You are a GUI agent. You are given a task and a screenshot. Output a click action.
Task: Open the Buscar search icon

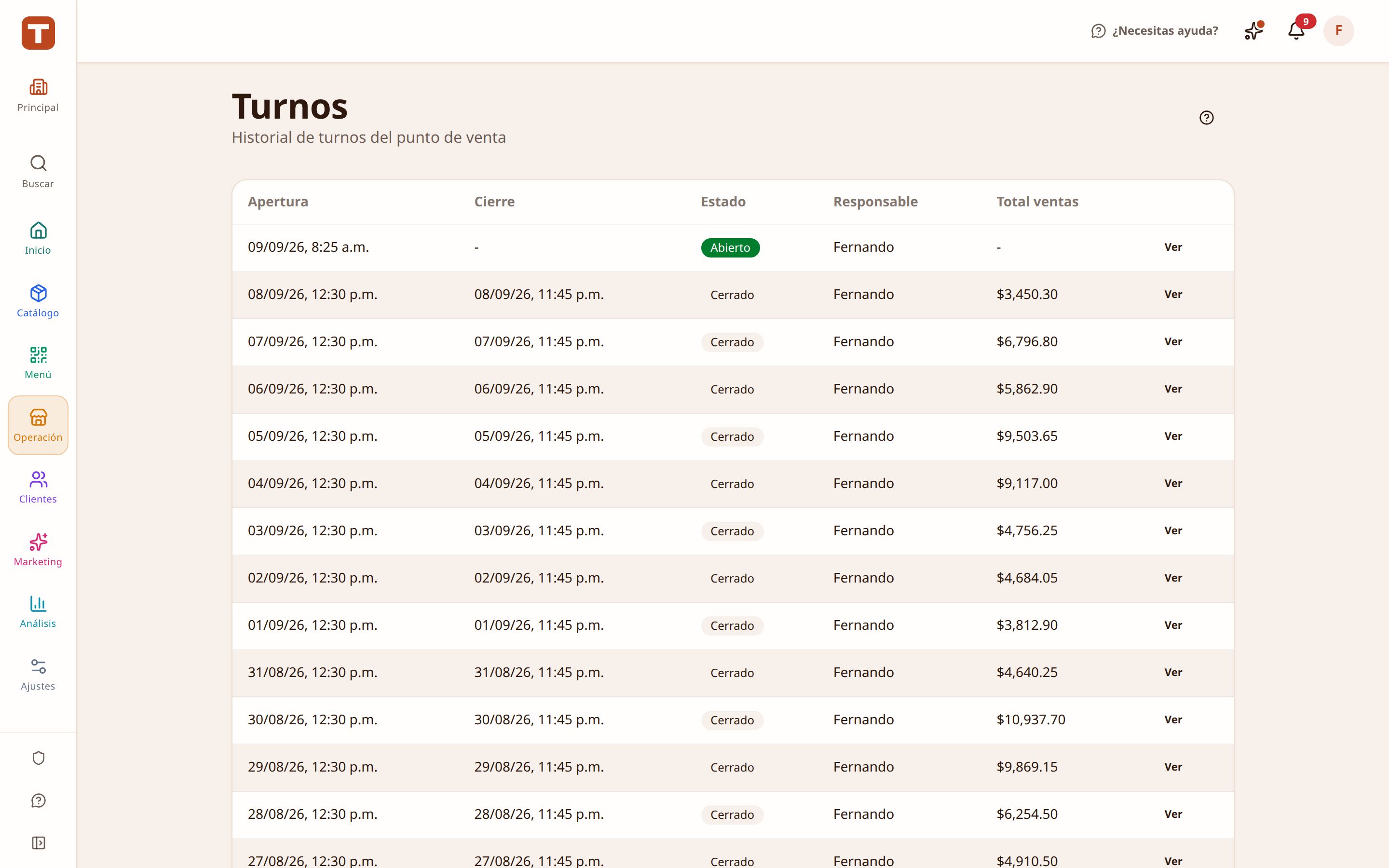coord(38,171)
